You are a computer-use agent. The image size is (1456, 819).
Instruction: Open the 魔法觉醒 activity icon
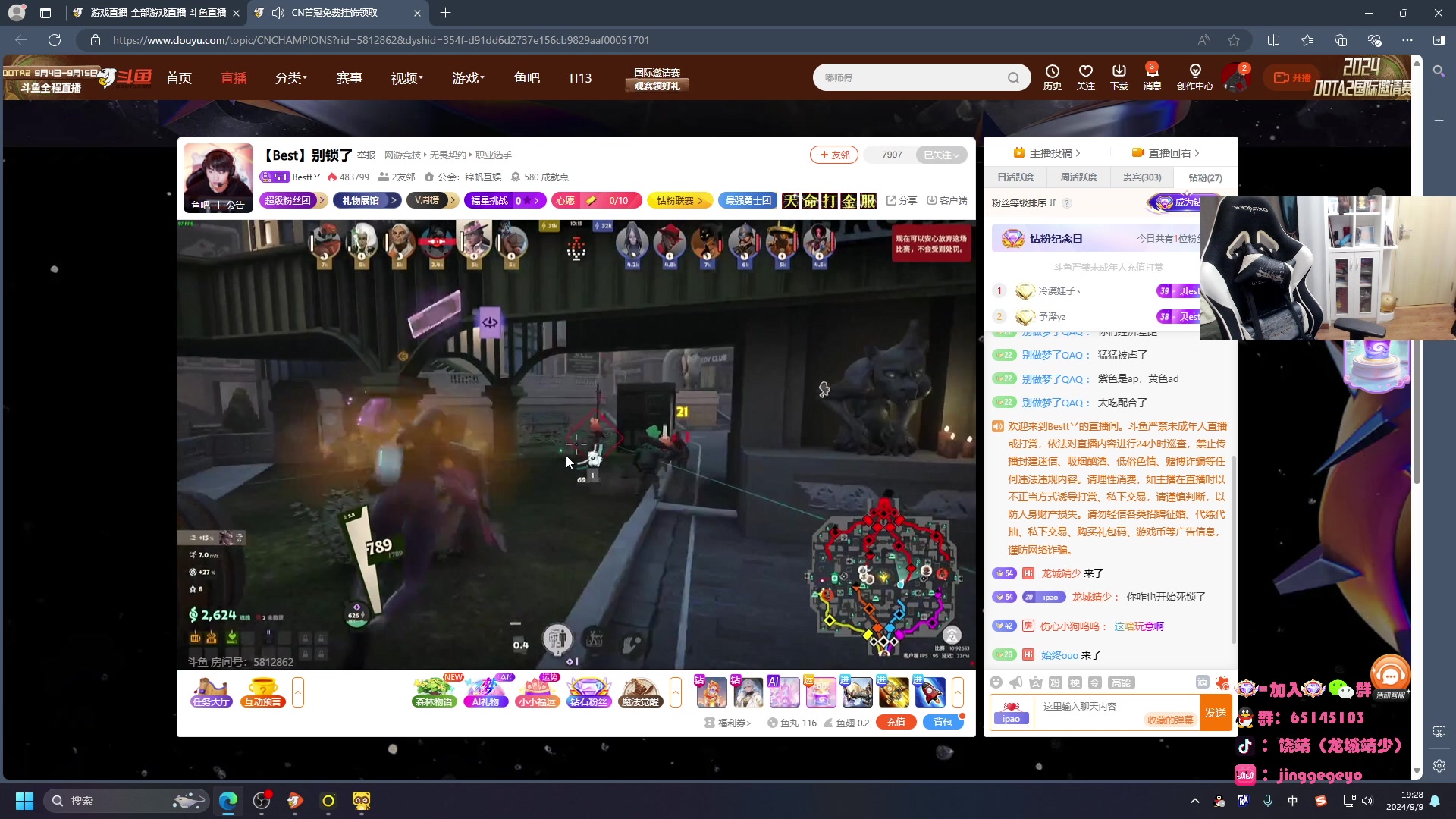640,692
